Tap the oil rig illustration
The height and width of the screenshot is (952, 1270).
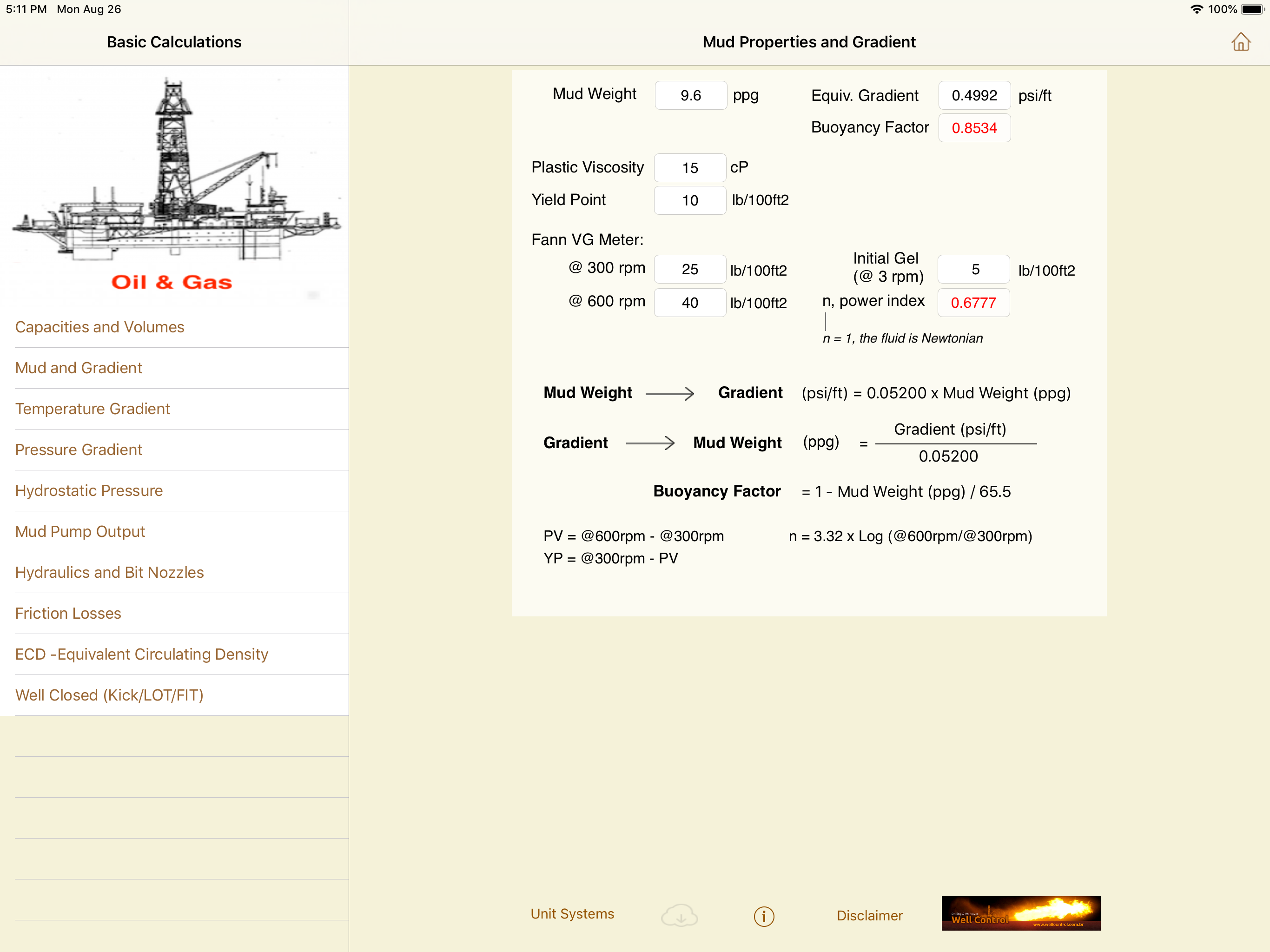point(174,172)
